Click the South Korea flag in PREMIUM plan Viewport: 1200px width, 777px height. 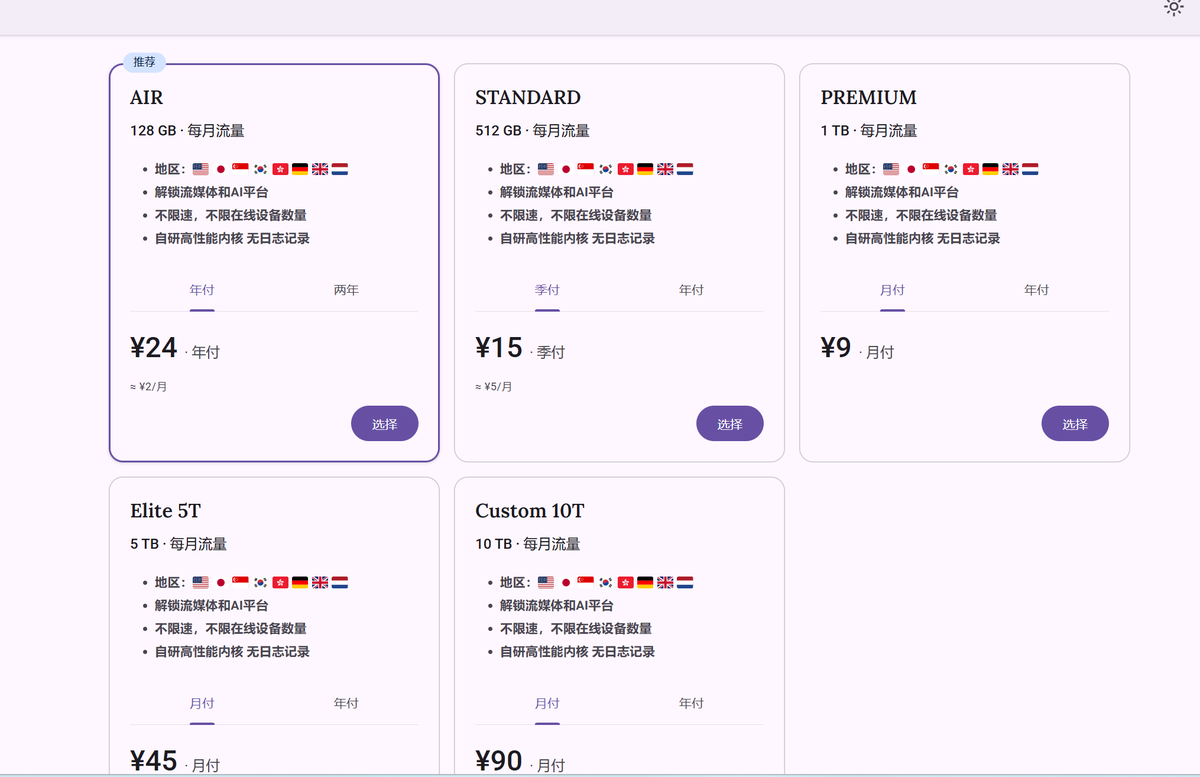click(950, 169)
